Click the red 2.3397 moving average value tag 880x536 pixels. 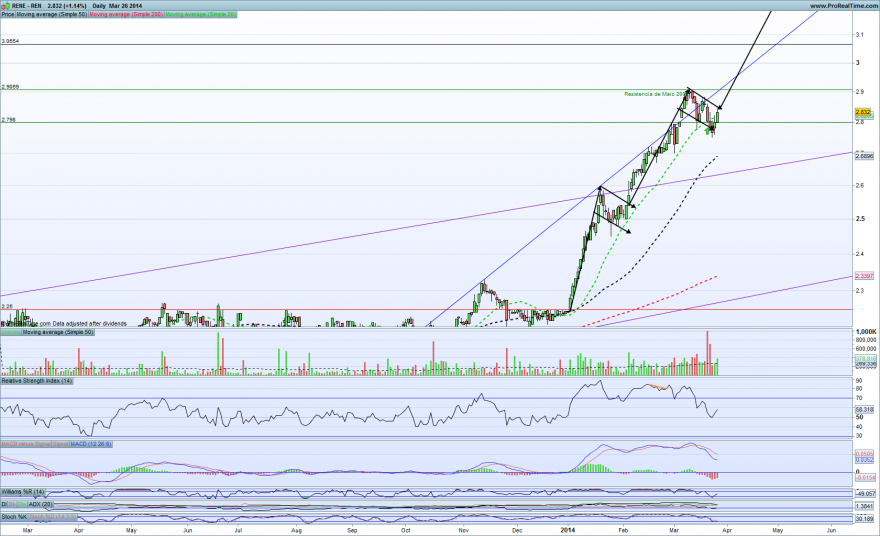click(864, 276)
